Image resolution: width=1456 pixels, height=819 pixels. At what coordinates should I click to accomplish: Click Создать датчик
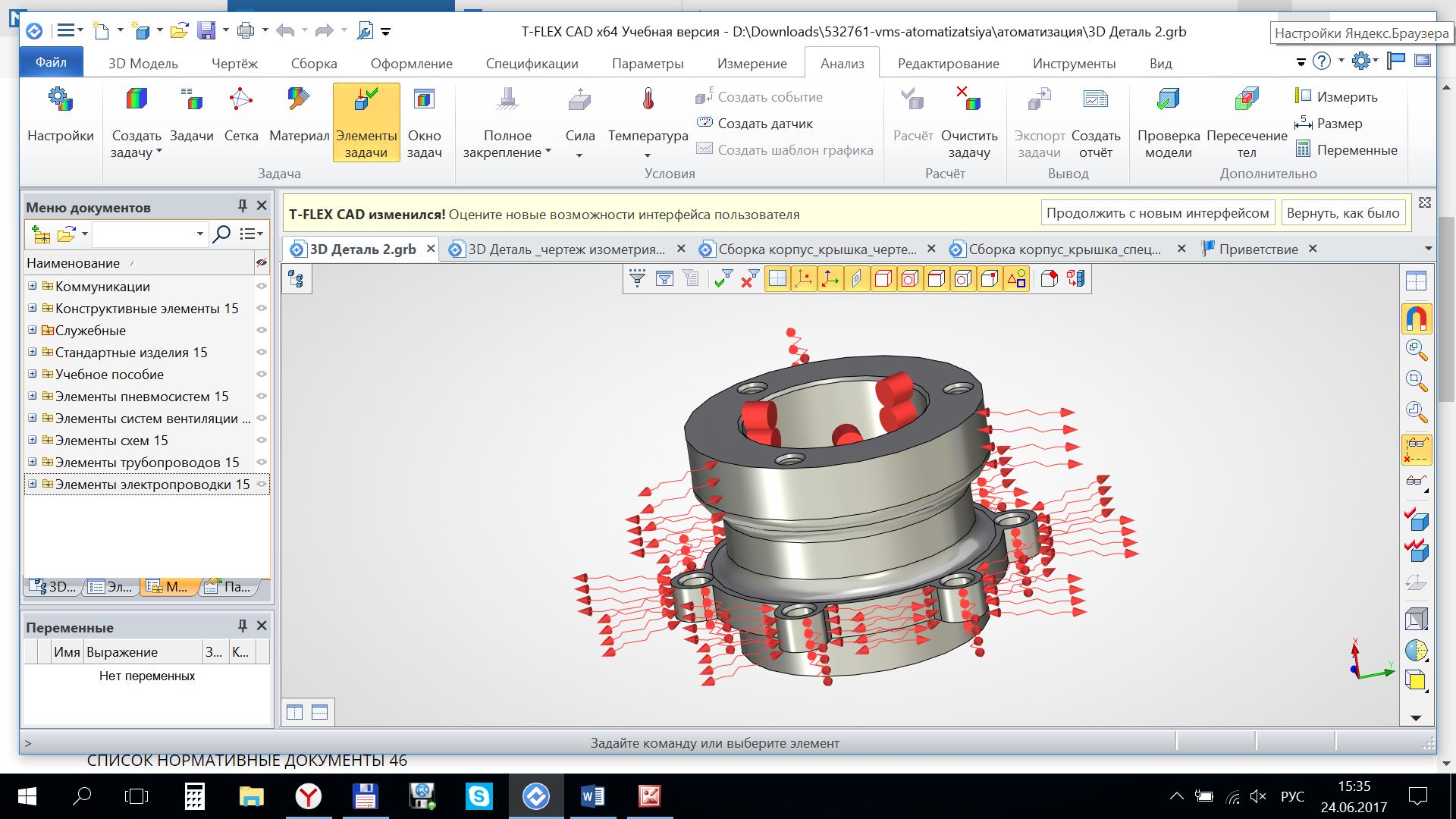click(x=755, y=123)
